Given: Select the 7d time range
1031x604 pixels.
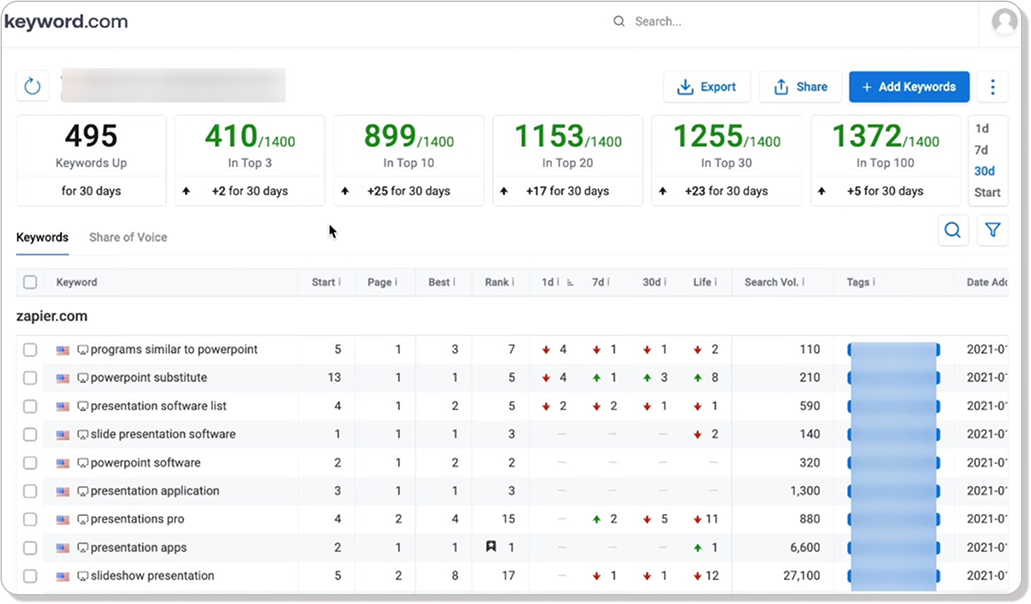Looking at the screenshot, I should (x=982, y=150).
